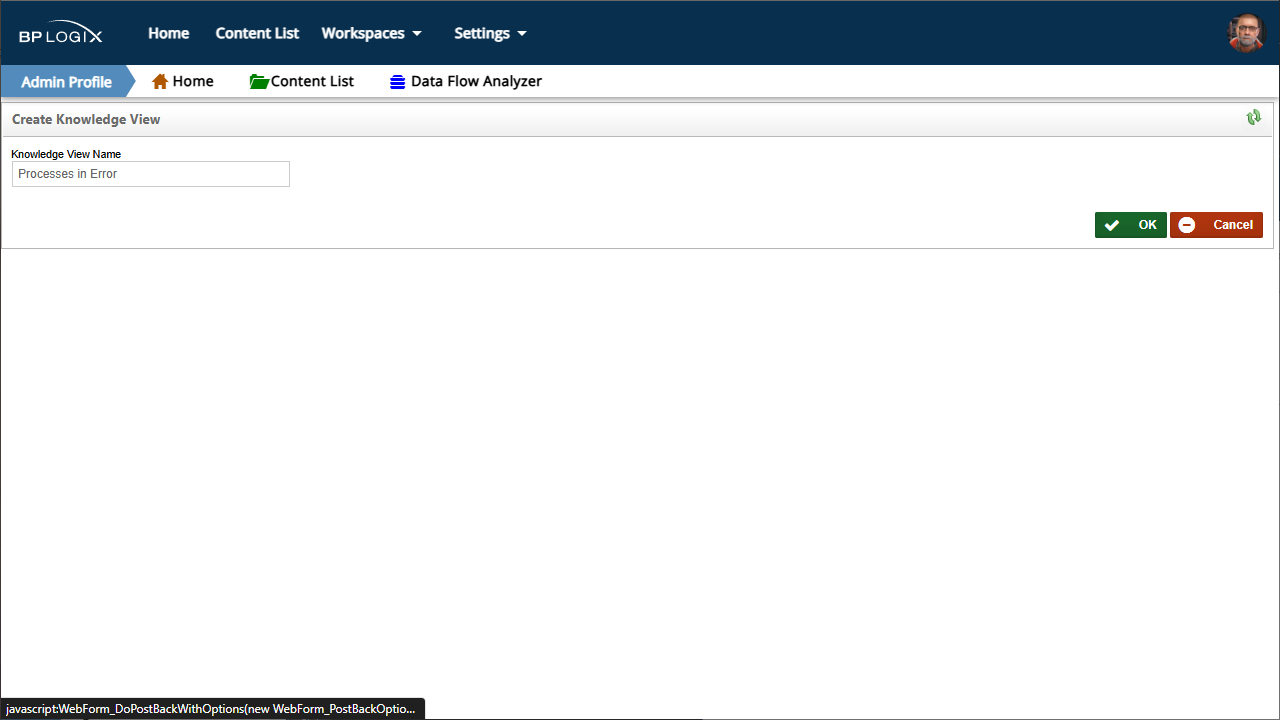Go to Home in profile bar
The width and height of the screenshot is (1280, 720).
(x=183, y=82)
